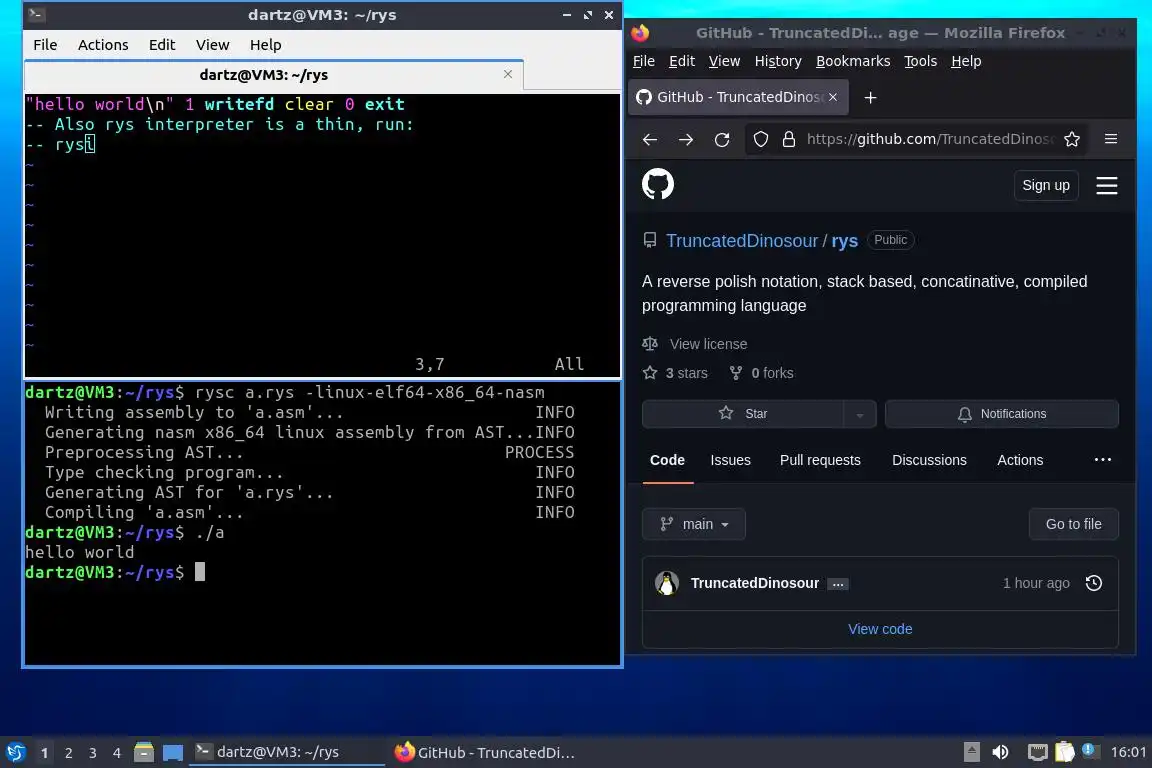The height and width of the screenshot is (768, 1152).
Task: Open the terminal Actions menu
Action: (103, 45)
